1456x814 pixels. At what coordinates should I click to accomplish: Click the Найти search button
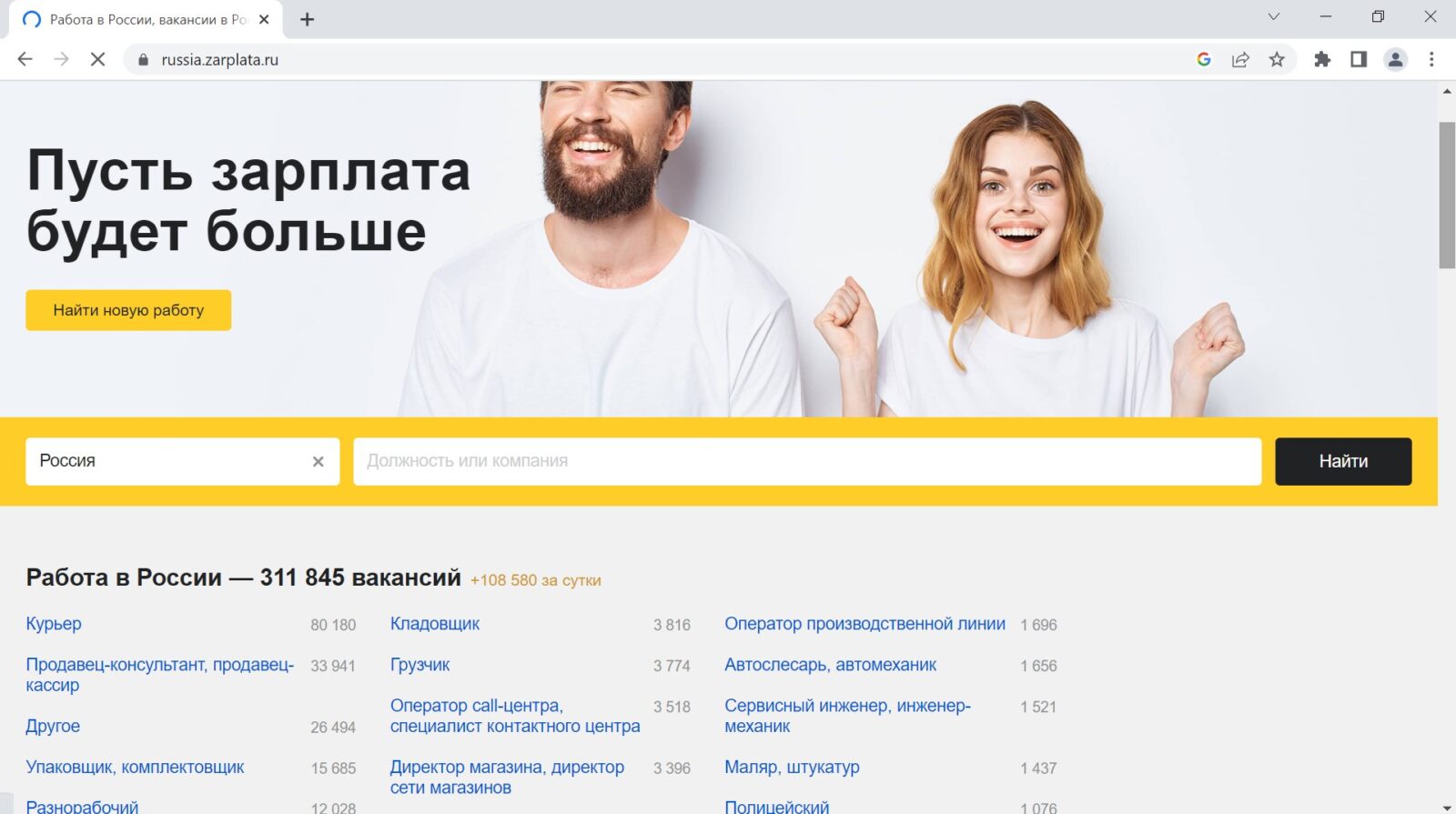coord(1343,461)
